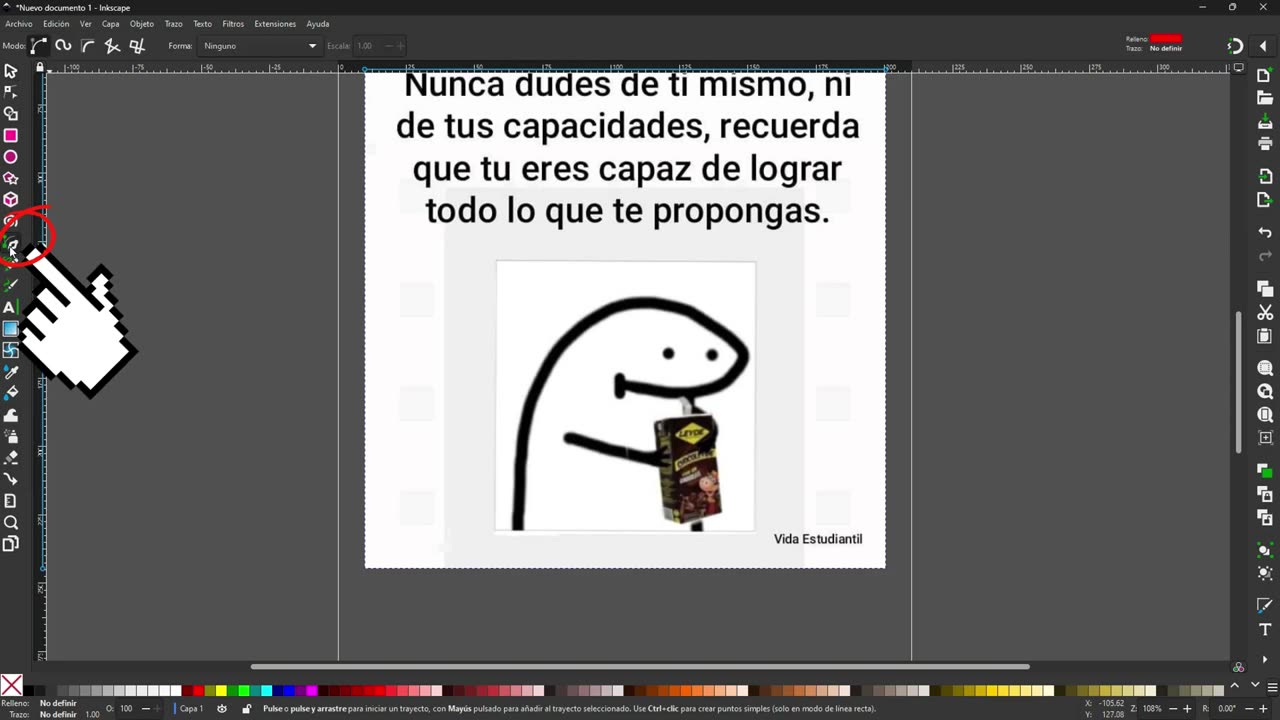Open the Capa 1 layer selector
This screenshot has width=1280, height=720.
[x=191, y=709]
